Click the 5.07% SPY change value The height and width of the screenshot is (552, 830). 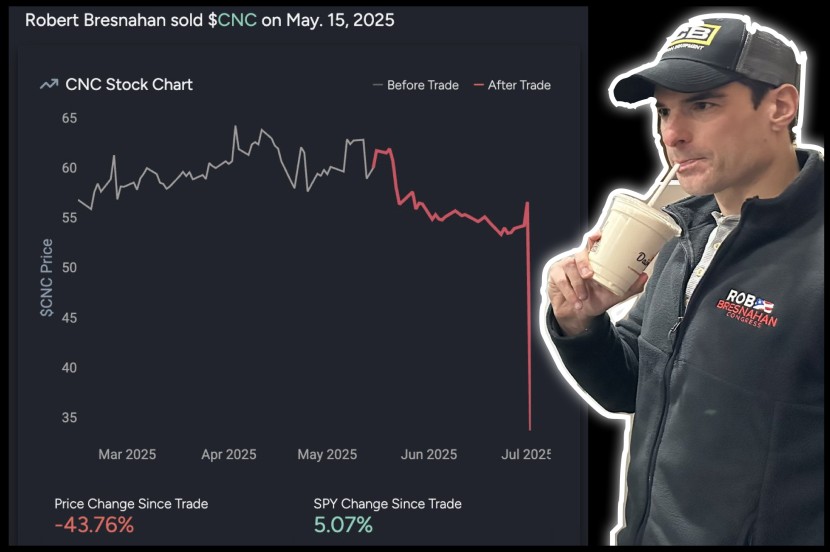(343, 525)
